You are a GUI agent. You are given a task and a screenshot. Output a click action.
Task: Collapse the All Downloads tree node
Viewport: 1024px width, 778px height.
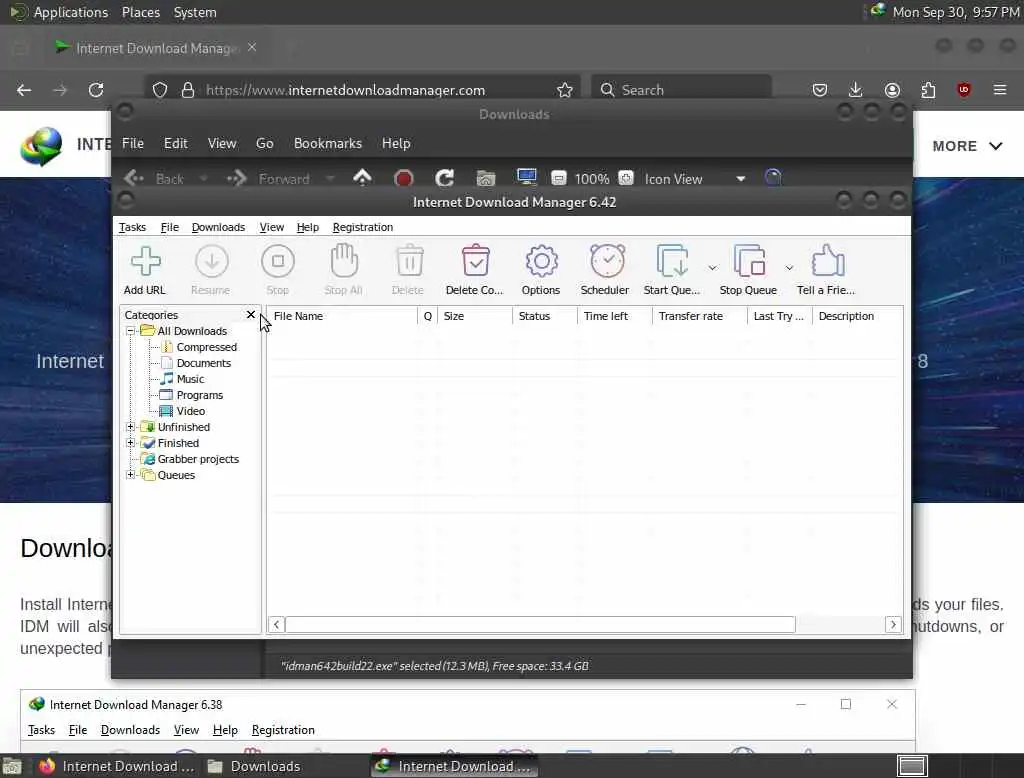pos(131,331)
